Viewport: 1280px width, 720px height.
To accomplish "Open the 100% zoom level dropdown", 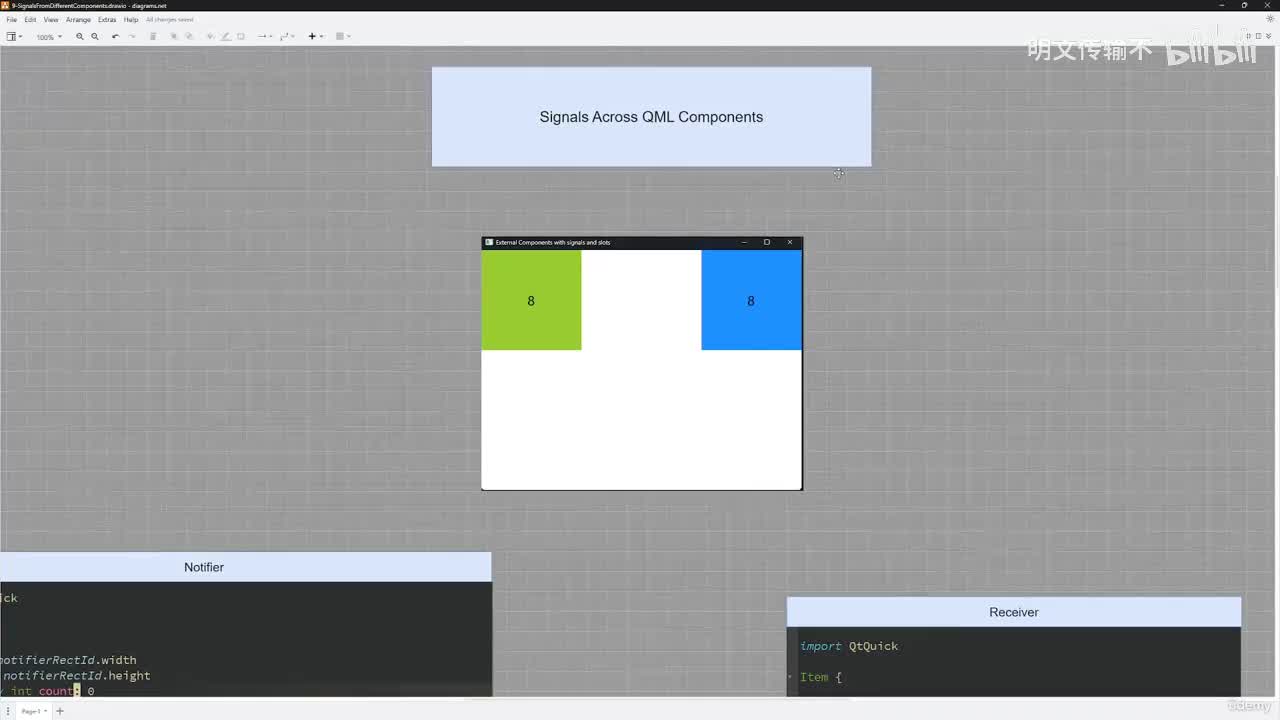I will click(x=49, y=37).
